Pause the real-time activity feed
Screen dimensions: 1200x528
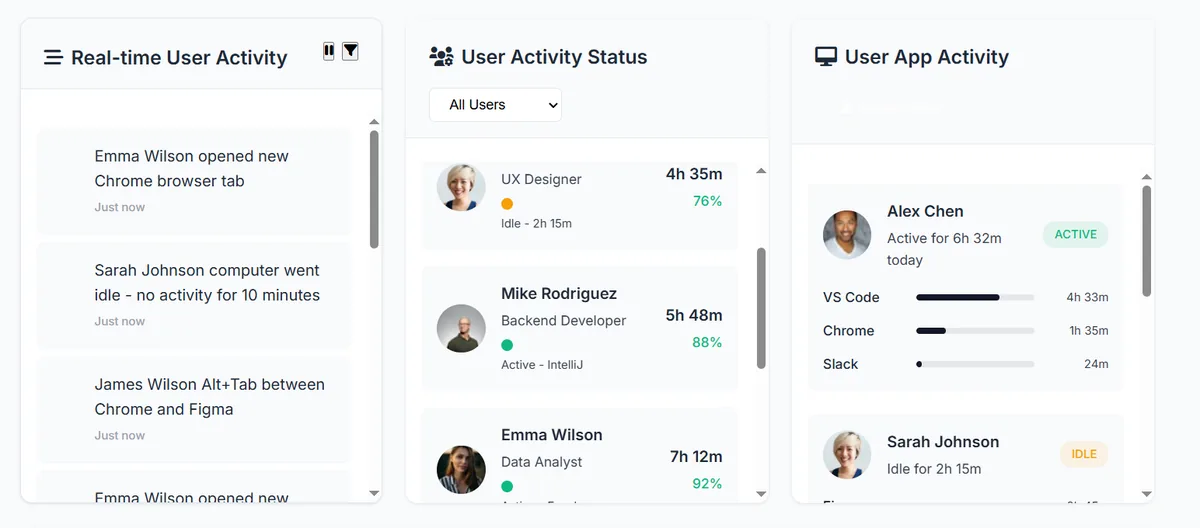[329, 51]
